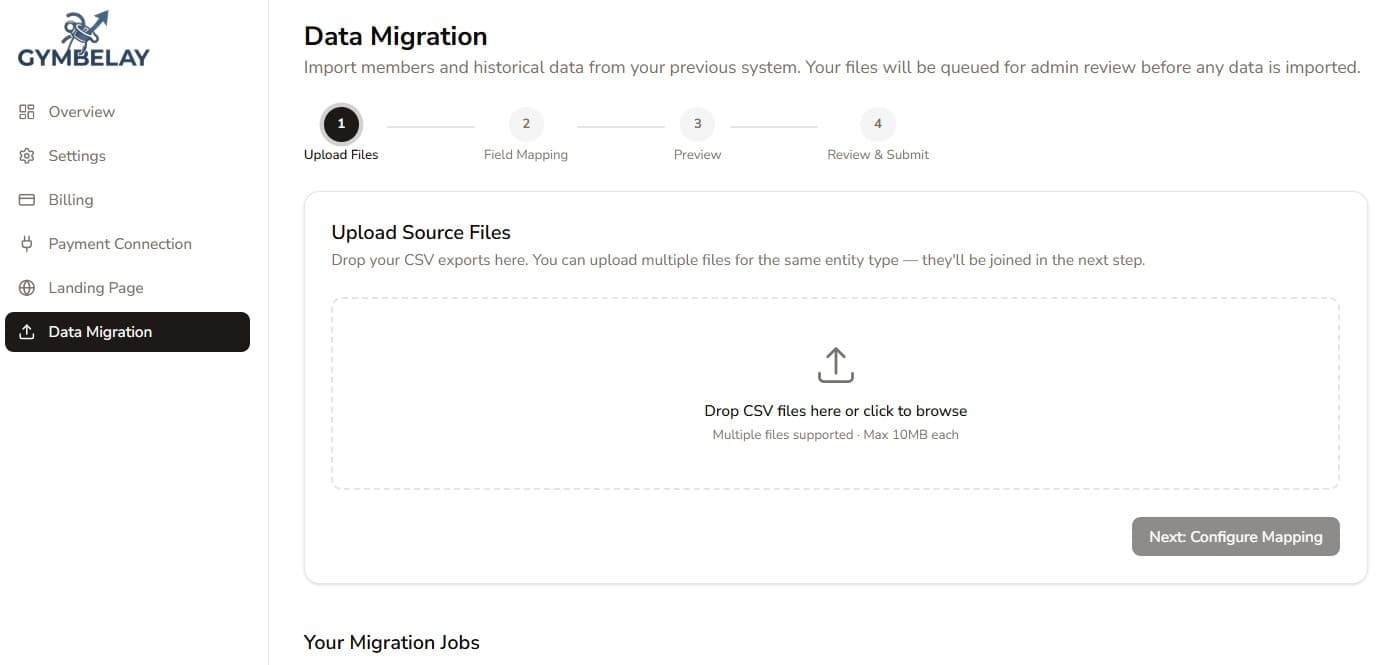
Task: Open the Overview page
Action: point(127,112)
